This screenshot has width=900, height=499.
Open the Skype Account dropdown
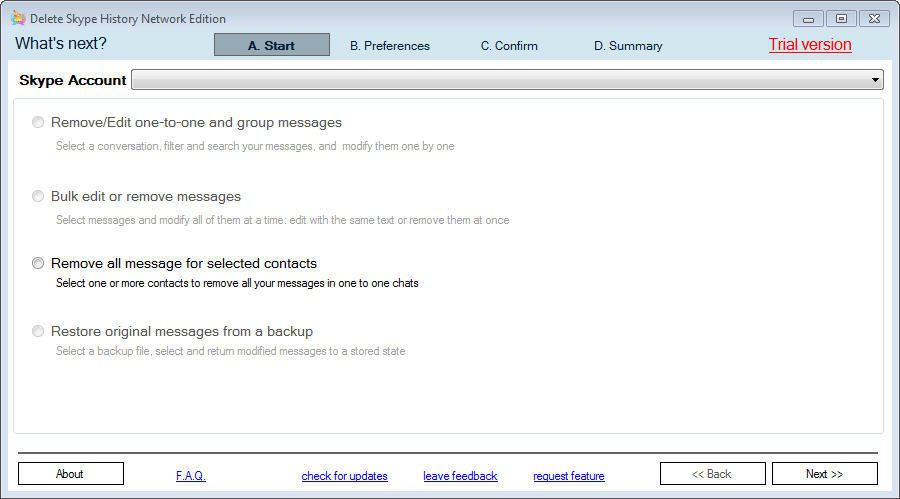coord(507,80)
